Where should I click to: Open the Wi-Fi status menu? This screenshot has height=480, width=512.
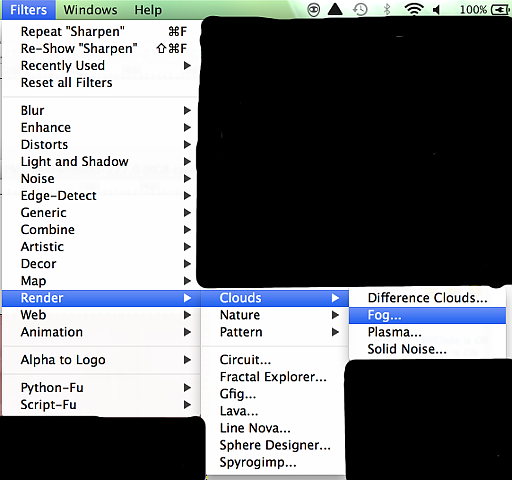tap(414, 10)
